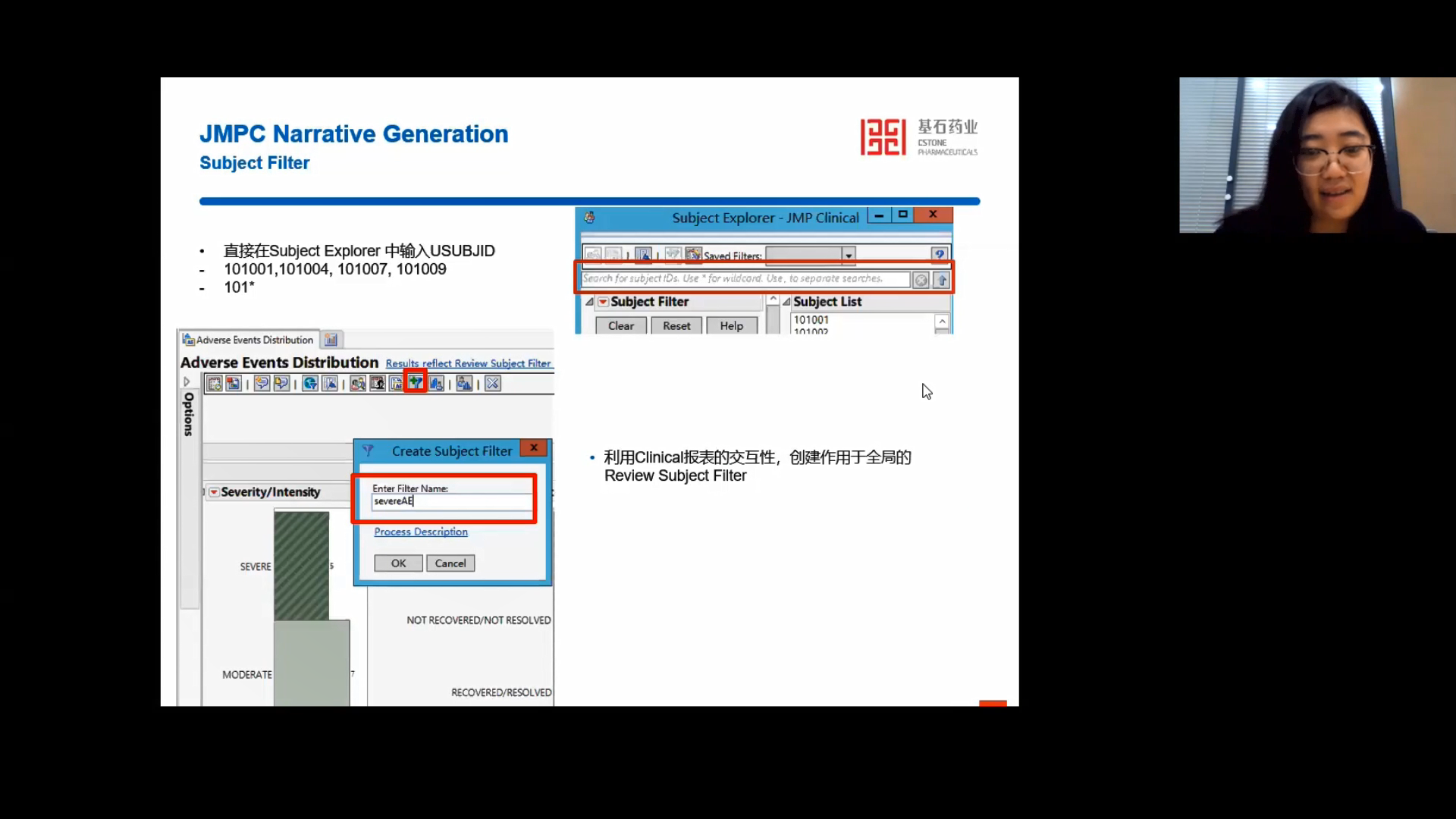Click the blue X close-report icon

493,383
